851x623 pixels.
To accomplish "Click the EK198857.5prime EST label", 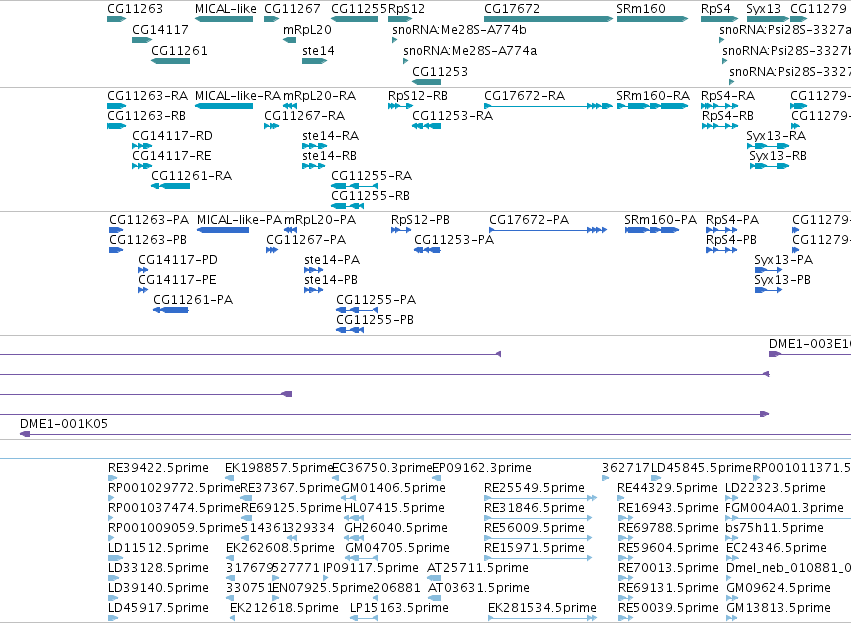I will point(279,468).
